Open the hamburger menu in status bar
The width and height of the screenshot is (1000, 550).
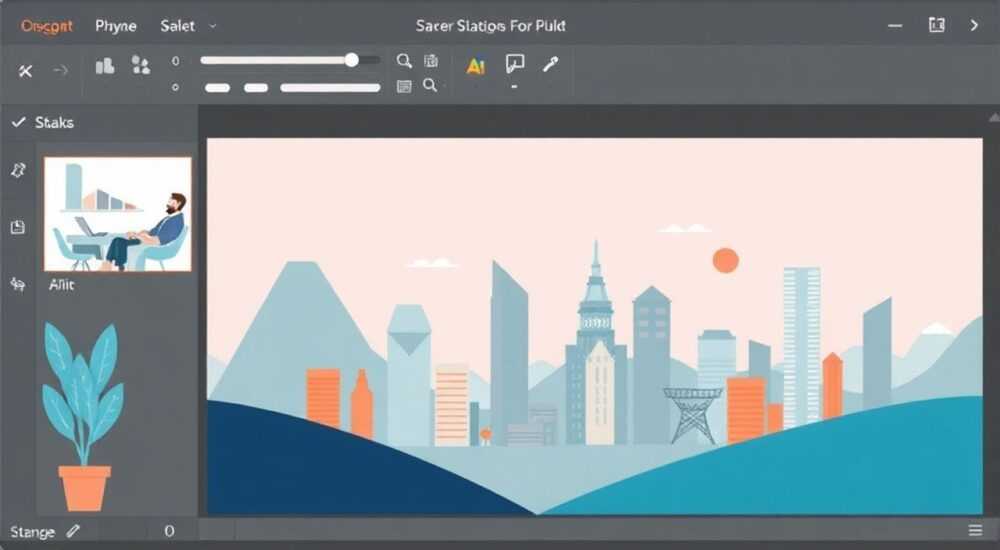975,530
